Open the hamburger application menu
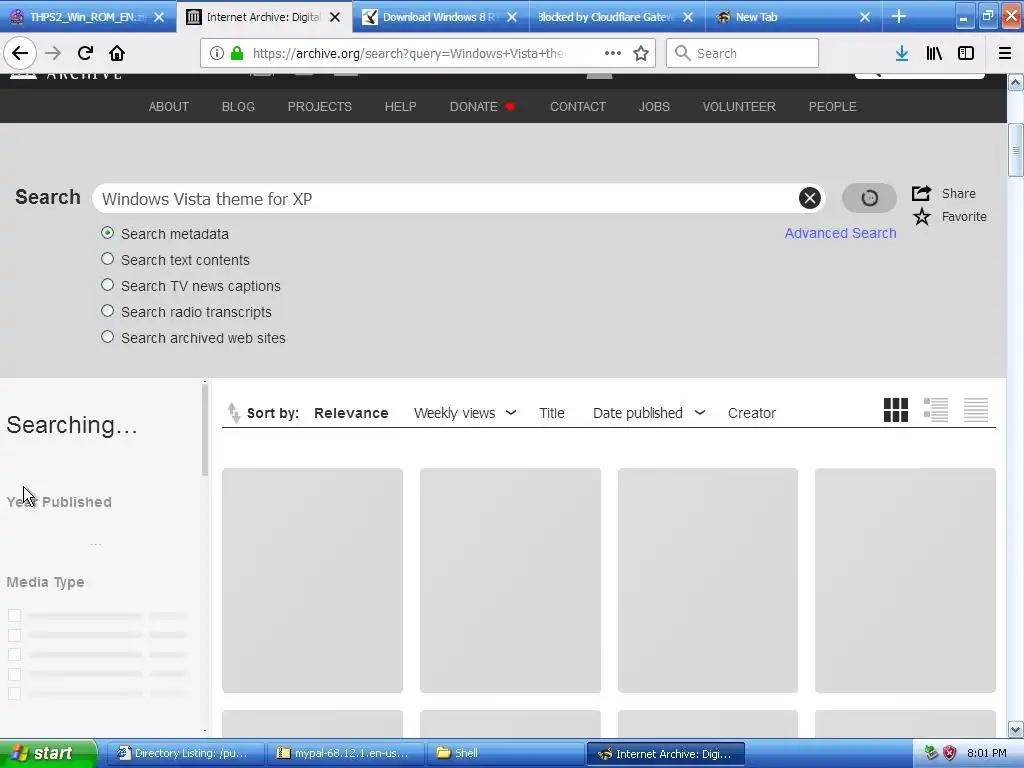 pyautogui.click(x=1005, y=54)
